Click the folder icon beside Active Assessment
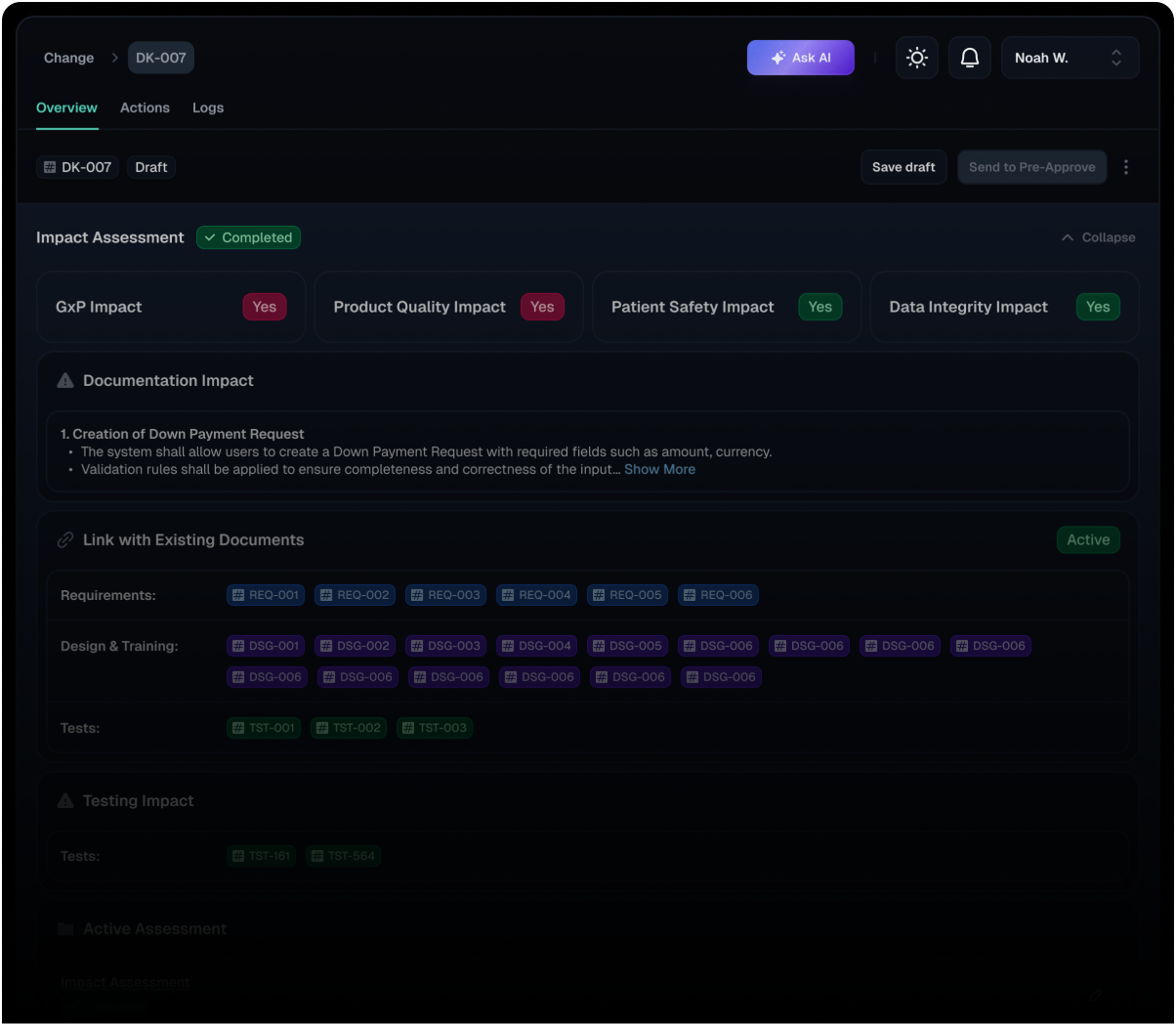This screenshot has width=1176, height=1024. (65, 929)
